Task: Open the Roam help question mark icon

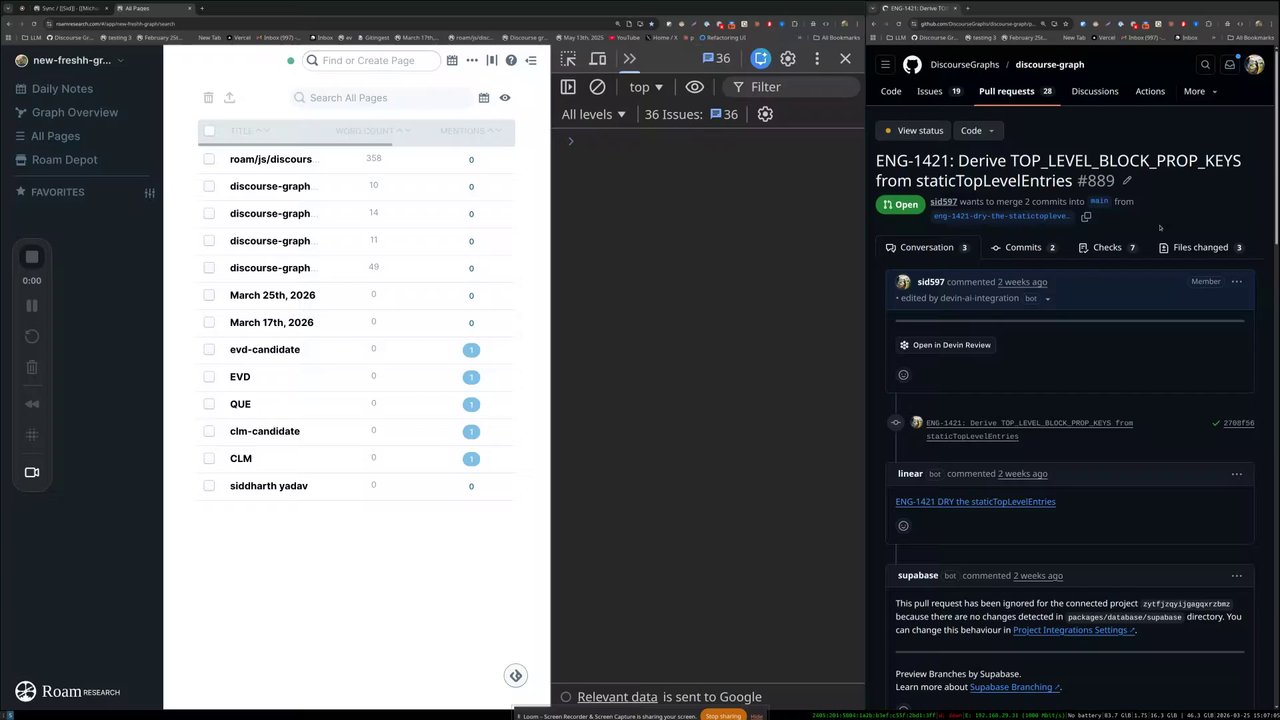Action: pyautogui.click(x=511, y=60)
